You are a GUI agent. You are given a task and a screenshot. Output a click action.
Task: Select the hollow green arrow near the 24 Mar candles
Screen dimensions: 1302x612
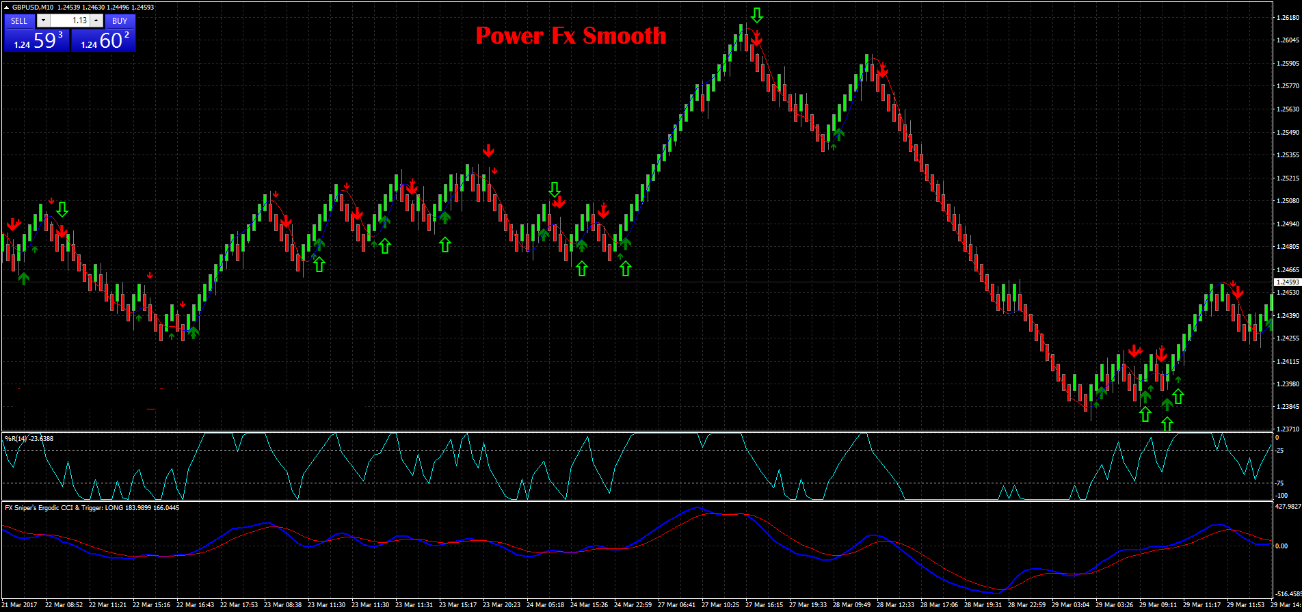[x=580, y=266]
